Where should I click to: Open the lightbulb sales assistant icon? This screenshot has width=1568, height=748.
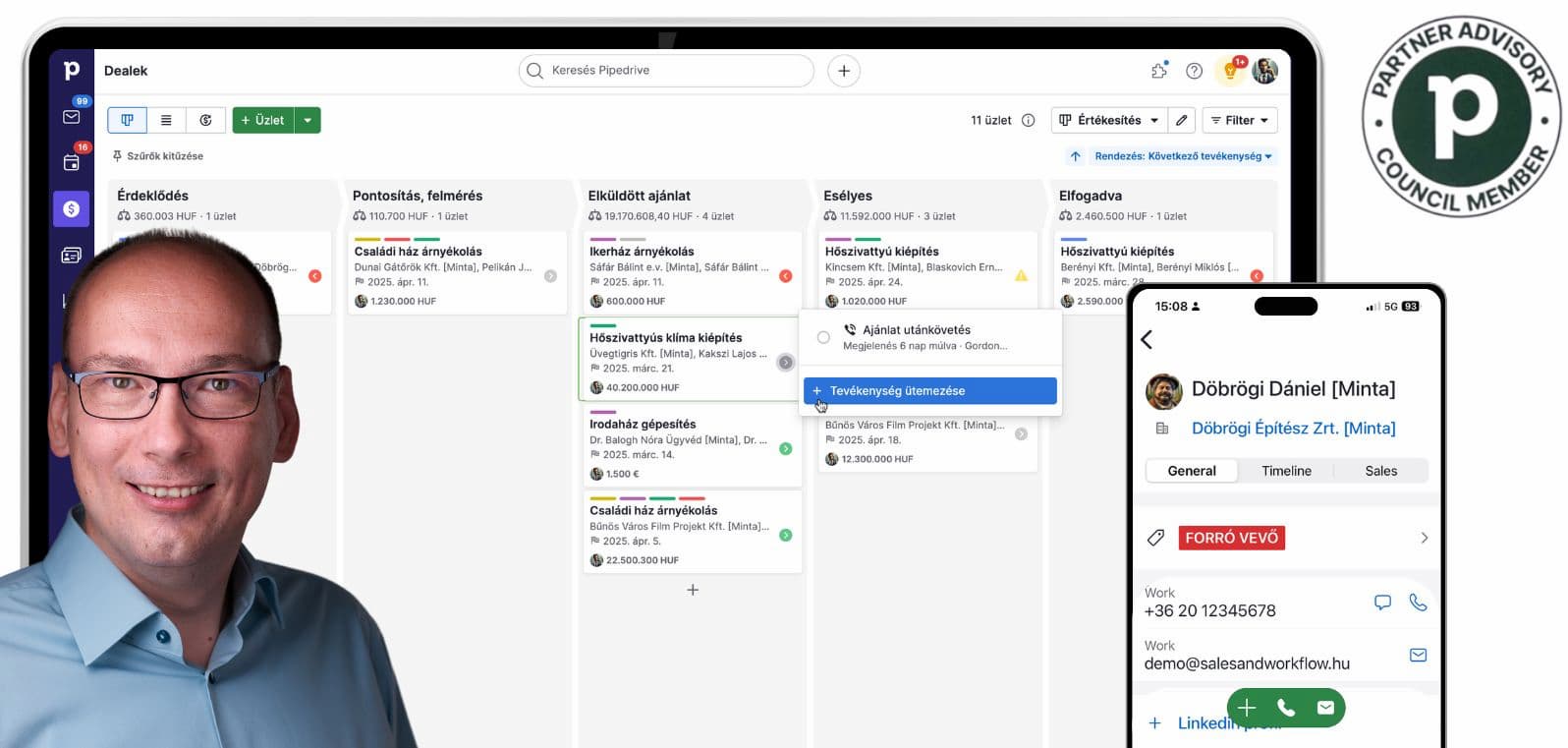pos(1229,71)
